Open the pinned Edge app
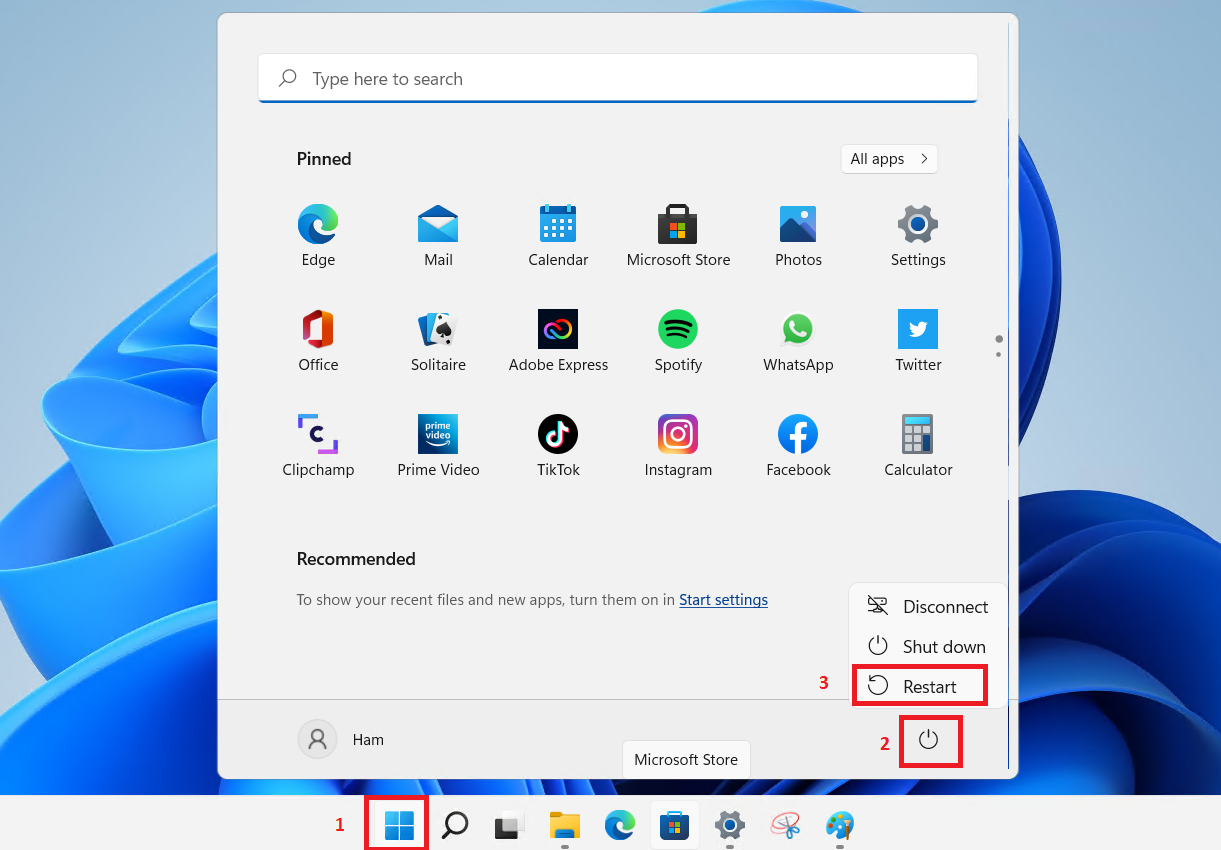The width and height of the screenshot is (1221, 850). click(x=318, y=236)
